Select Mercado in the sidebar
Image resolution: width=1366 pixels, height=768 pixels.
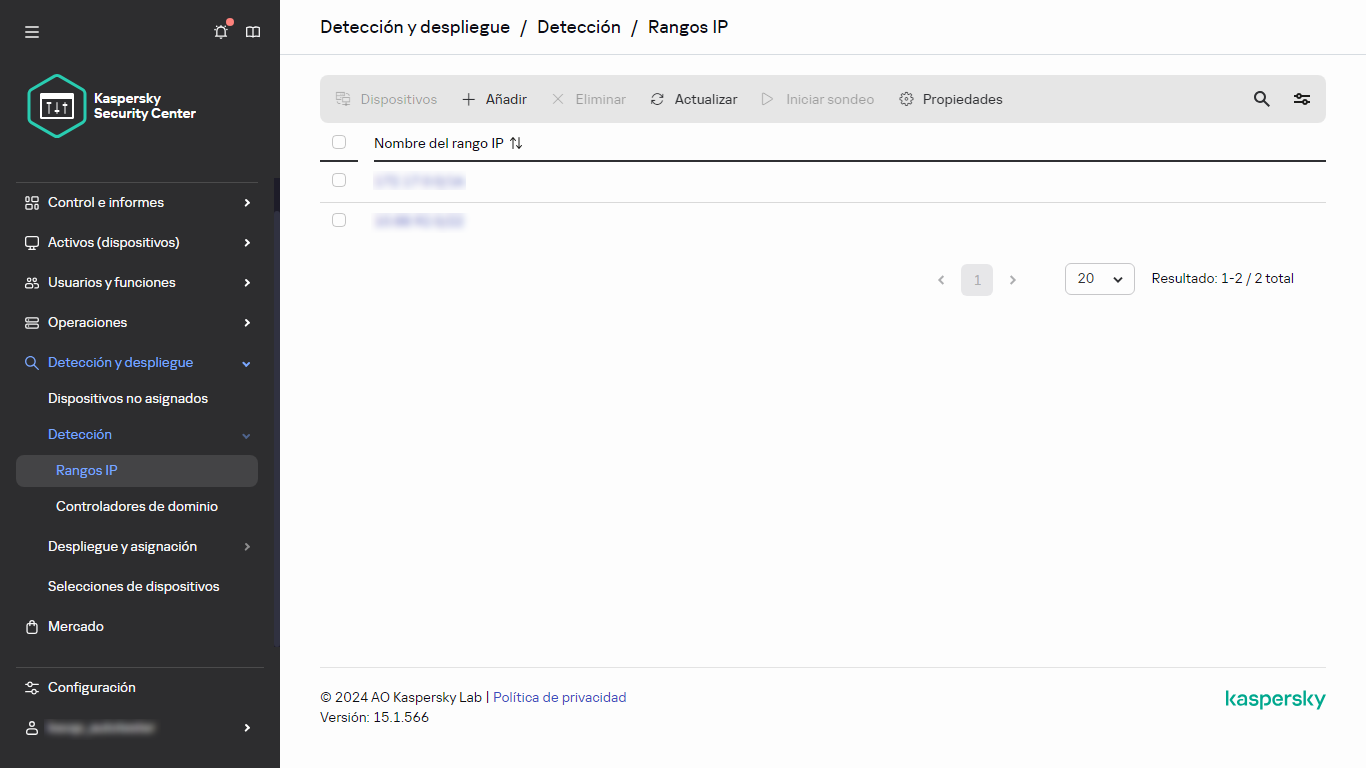tap(75, 626)
